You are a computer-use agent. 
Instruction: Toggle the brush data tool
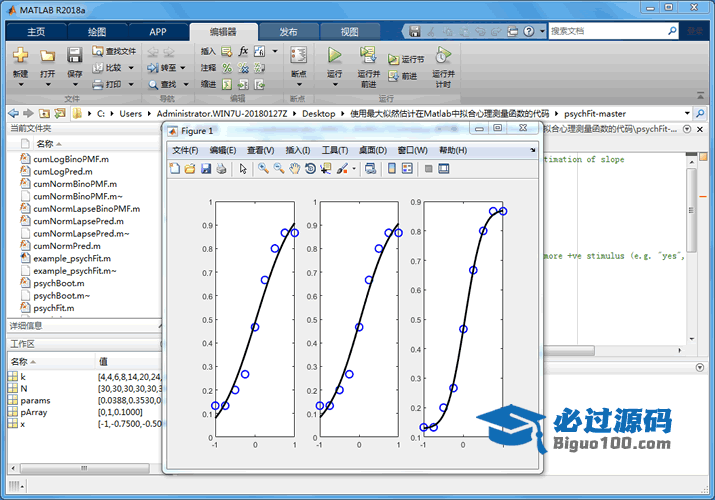[342, 169]
